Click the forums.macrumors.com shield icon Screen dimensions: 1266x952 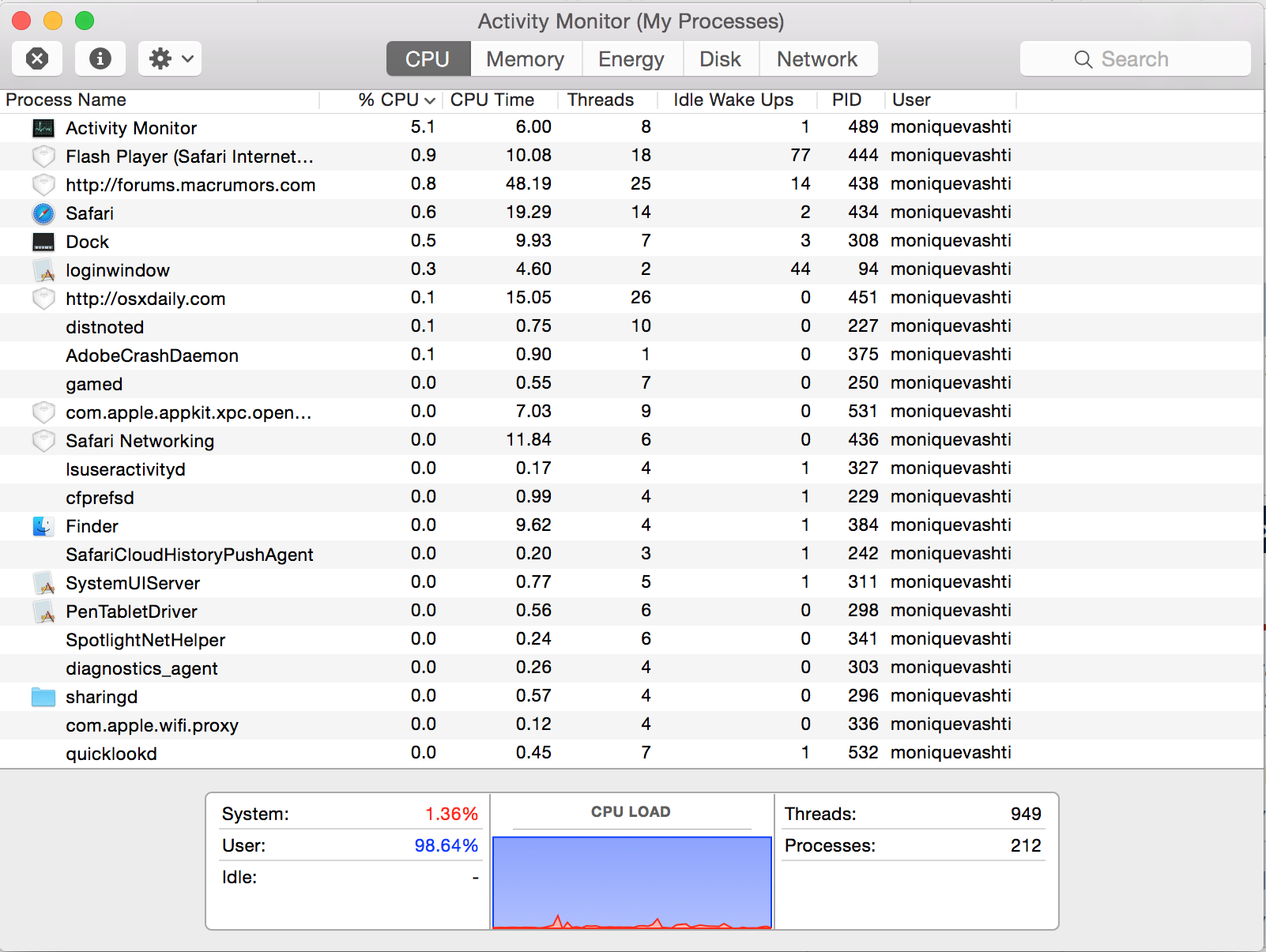click(x=43, y=185)
